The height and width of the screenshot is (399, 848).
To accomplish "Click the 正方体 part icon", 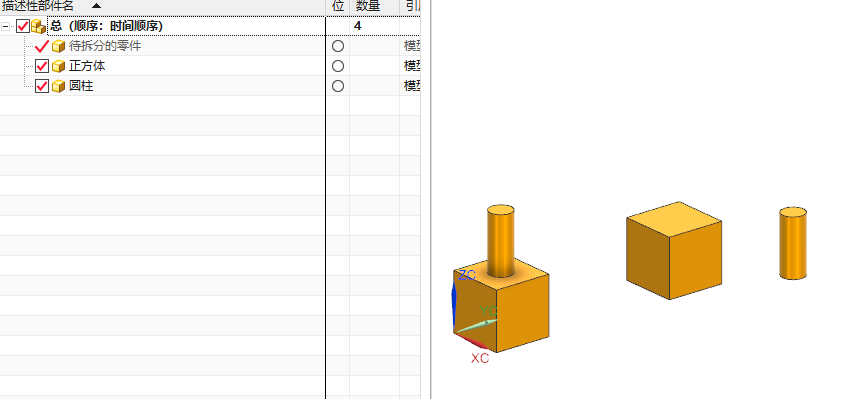I will point(58,66).
